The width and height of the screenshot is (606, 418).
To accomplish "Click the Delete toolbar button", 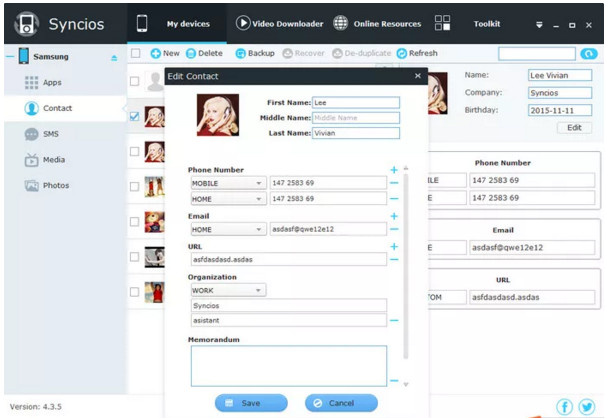I will (x=204, y=53).
